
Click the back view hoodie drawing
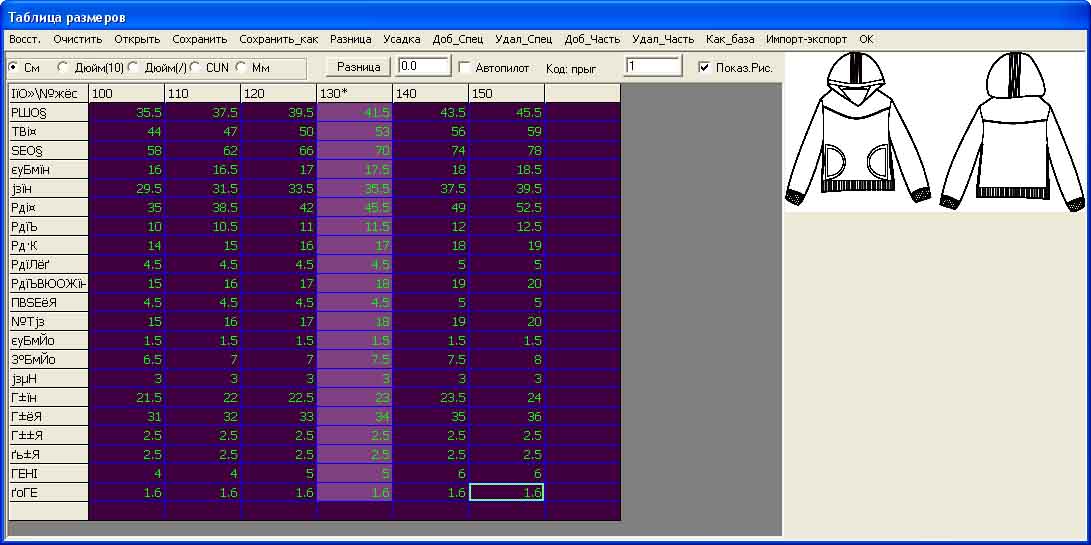point(1012,130)
